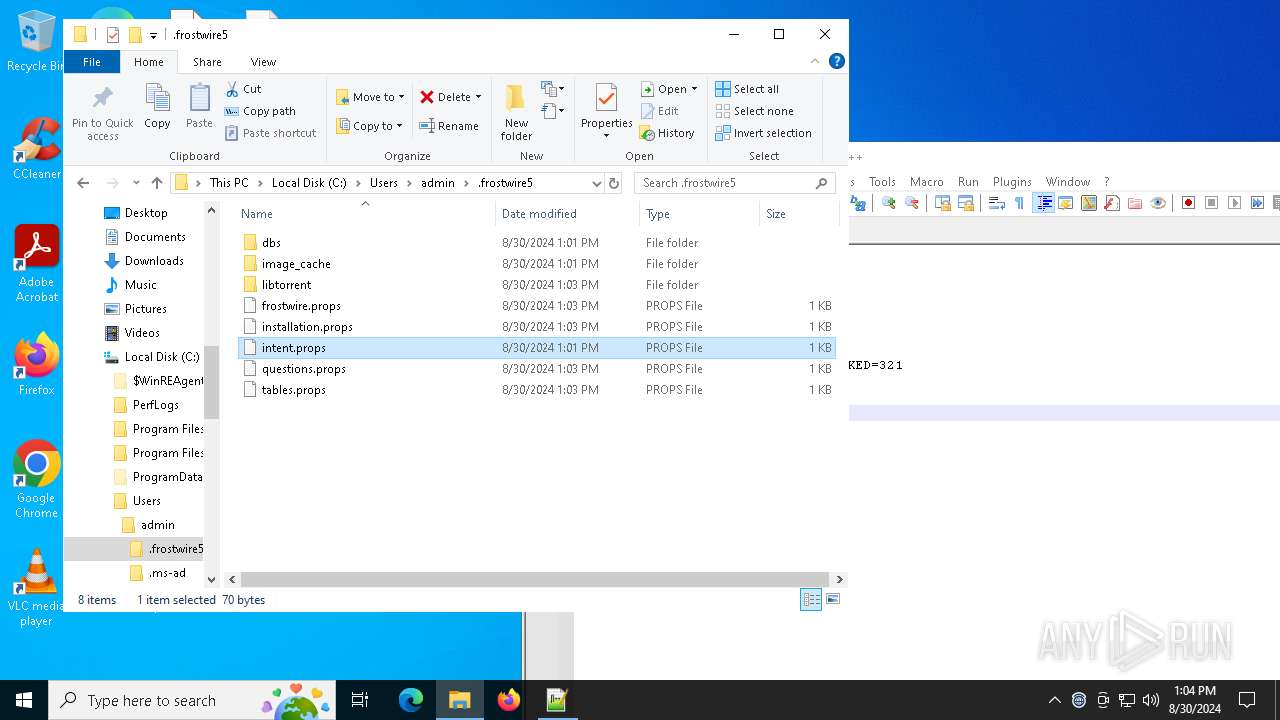Click Copy path in ribbon
This screenshot has width=1280, height=720.
[x=260, y=111]
